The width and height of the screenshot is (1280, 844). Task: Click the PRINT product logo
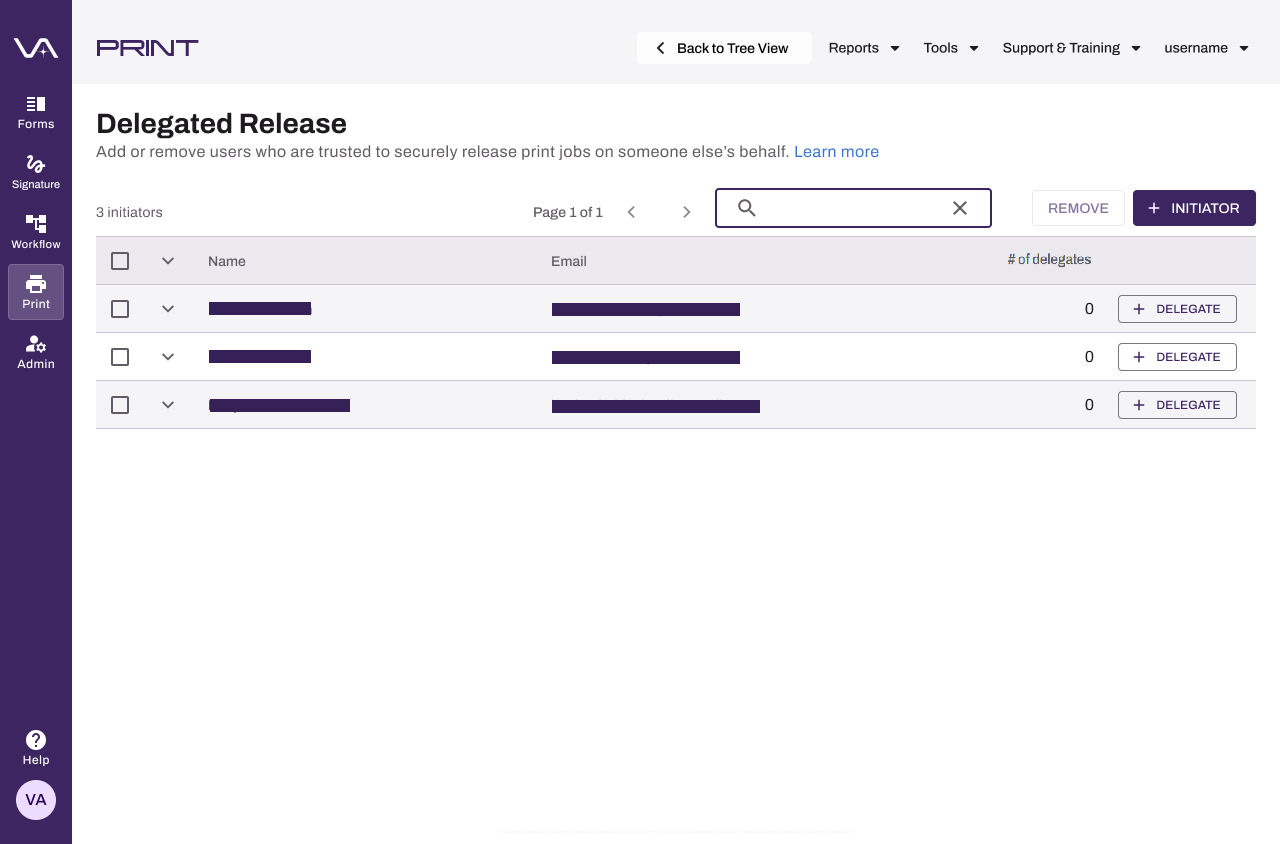[x=147, y=47]
